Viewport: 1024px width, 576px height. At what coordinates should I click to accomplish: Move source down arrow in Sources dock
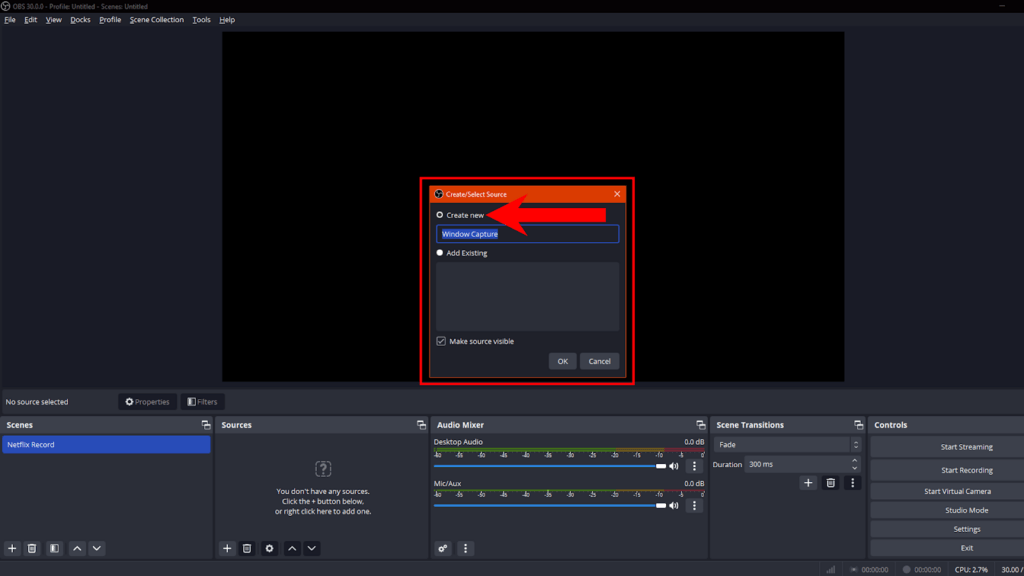click(x=312, y=549)
